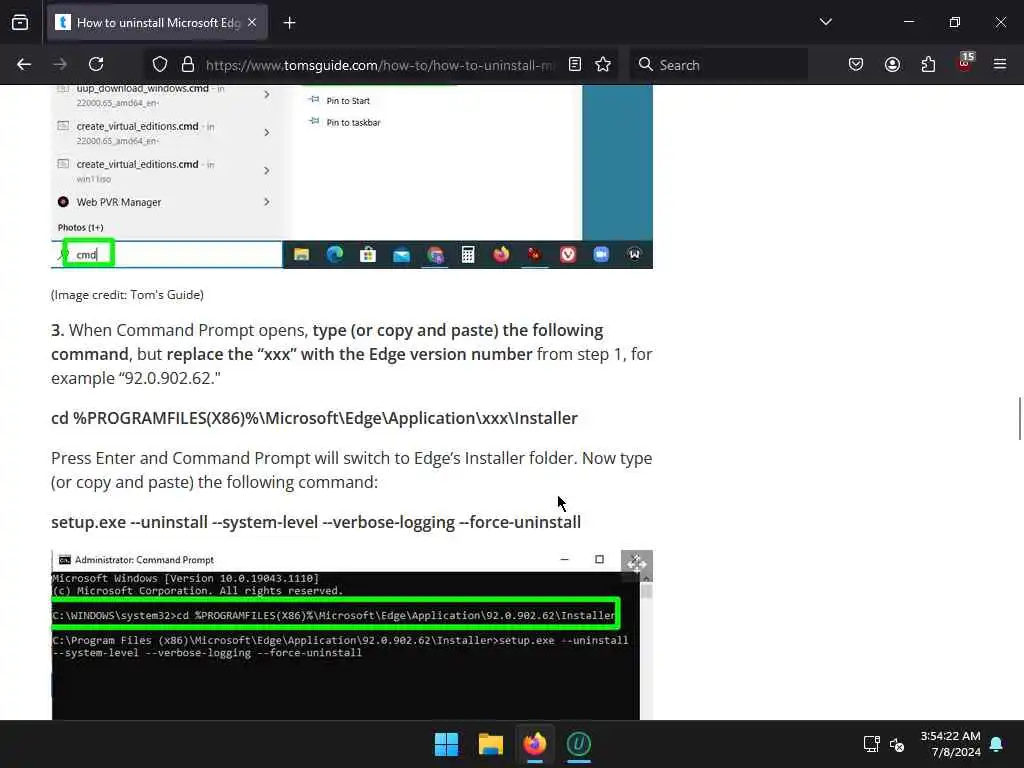
Task: Open the Firefox account icon
Action: pos(892,65)
